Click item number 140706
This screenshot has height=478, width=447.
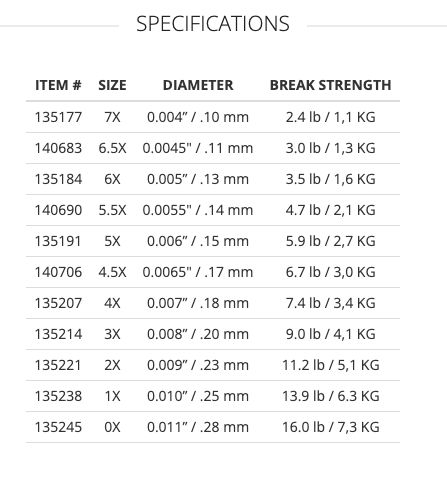[58, 272]
